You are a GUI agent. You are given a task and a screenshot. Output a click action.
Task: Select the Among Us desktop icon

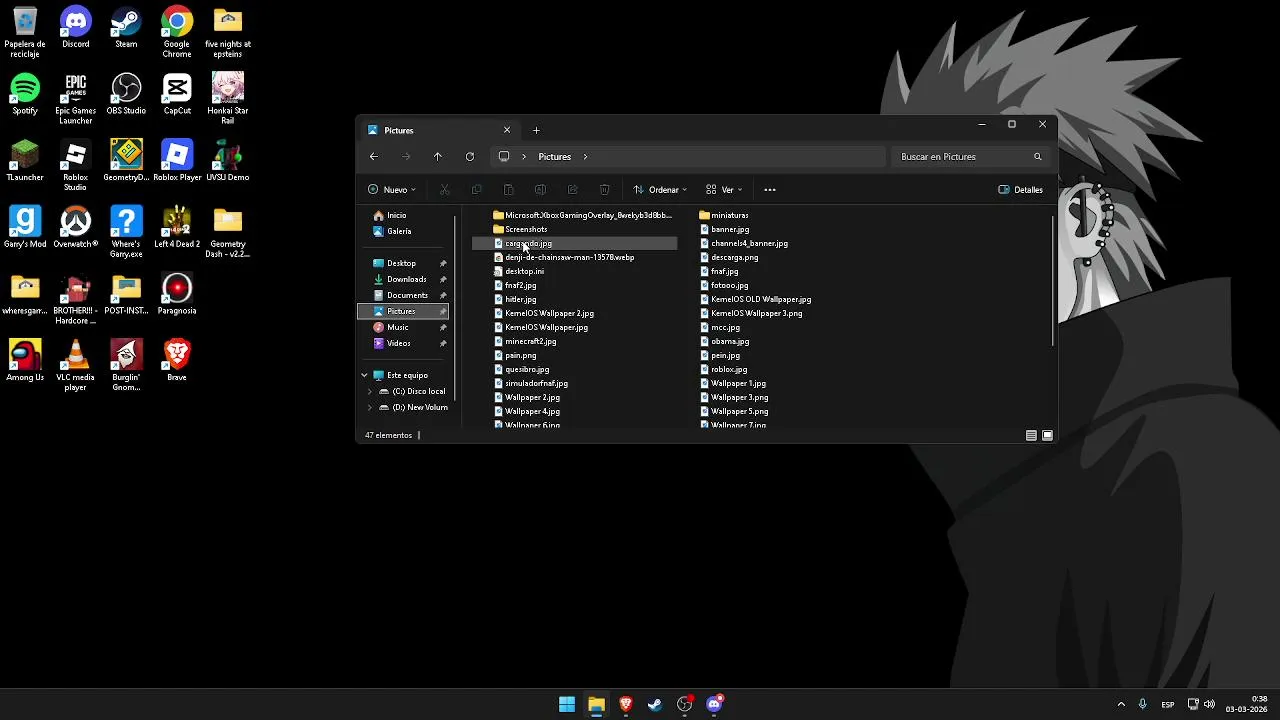[25, 361]
